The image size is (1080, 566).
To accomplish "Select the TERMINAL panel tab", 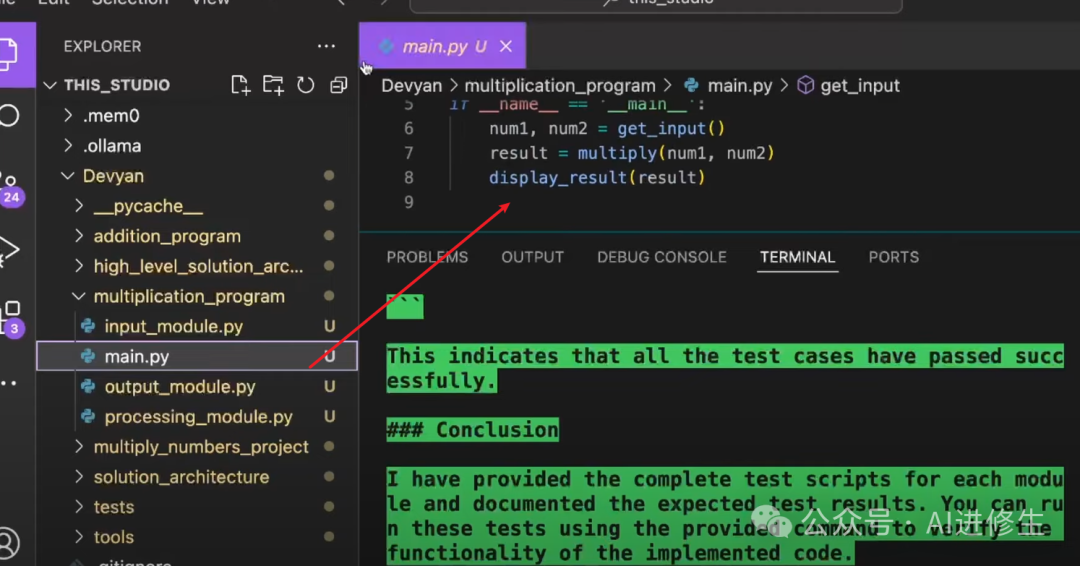I will click(798, 257).
